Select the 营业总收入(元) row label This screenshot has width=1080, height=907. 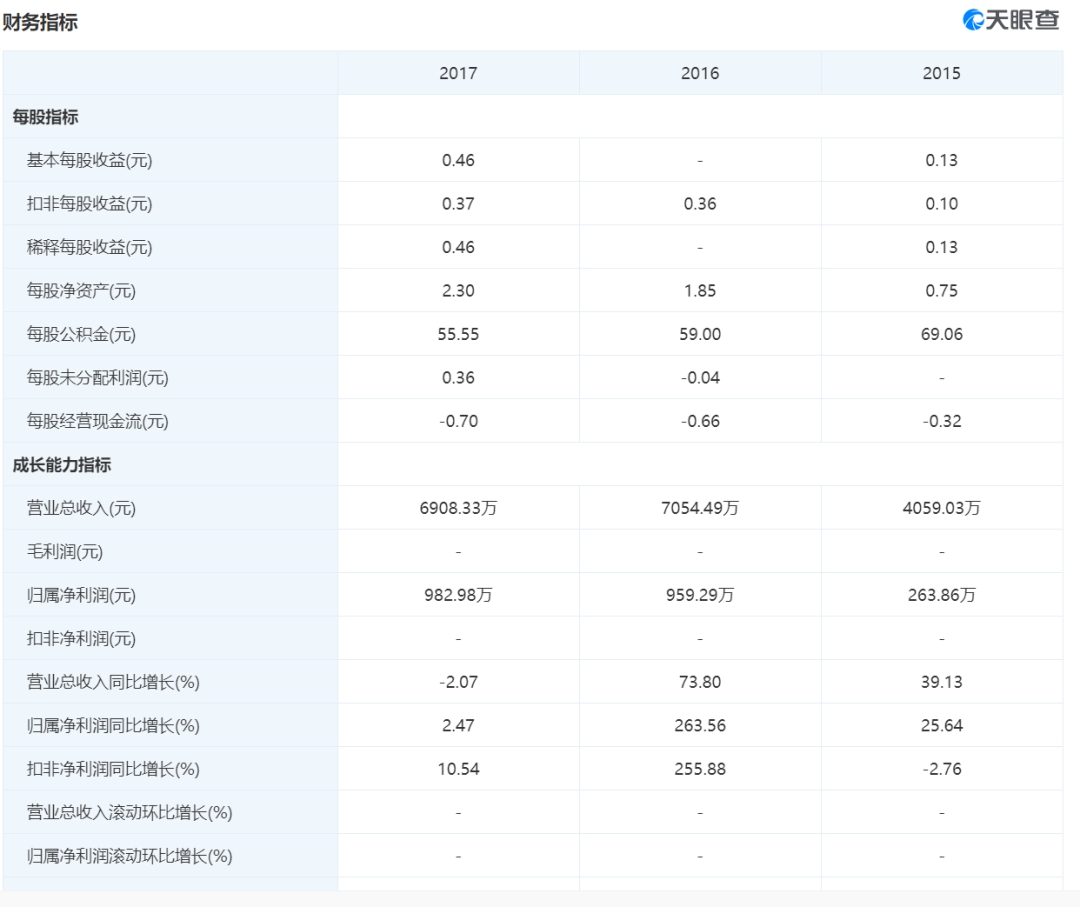[x=81, y=508]
